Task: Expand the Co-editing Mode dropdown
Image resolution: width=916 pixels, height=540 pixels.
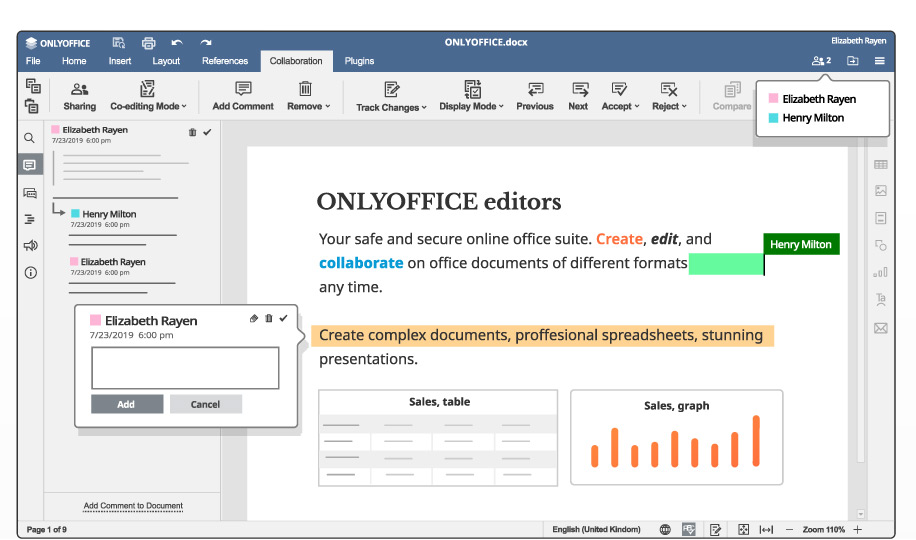Action: [148, 106]
